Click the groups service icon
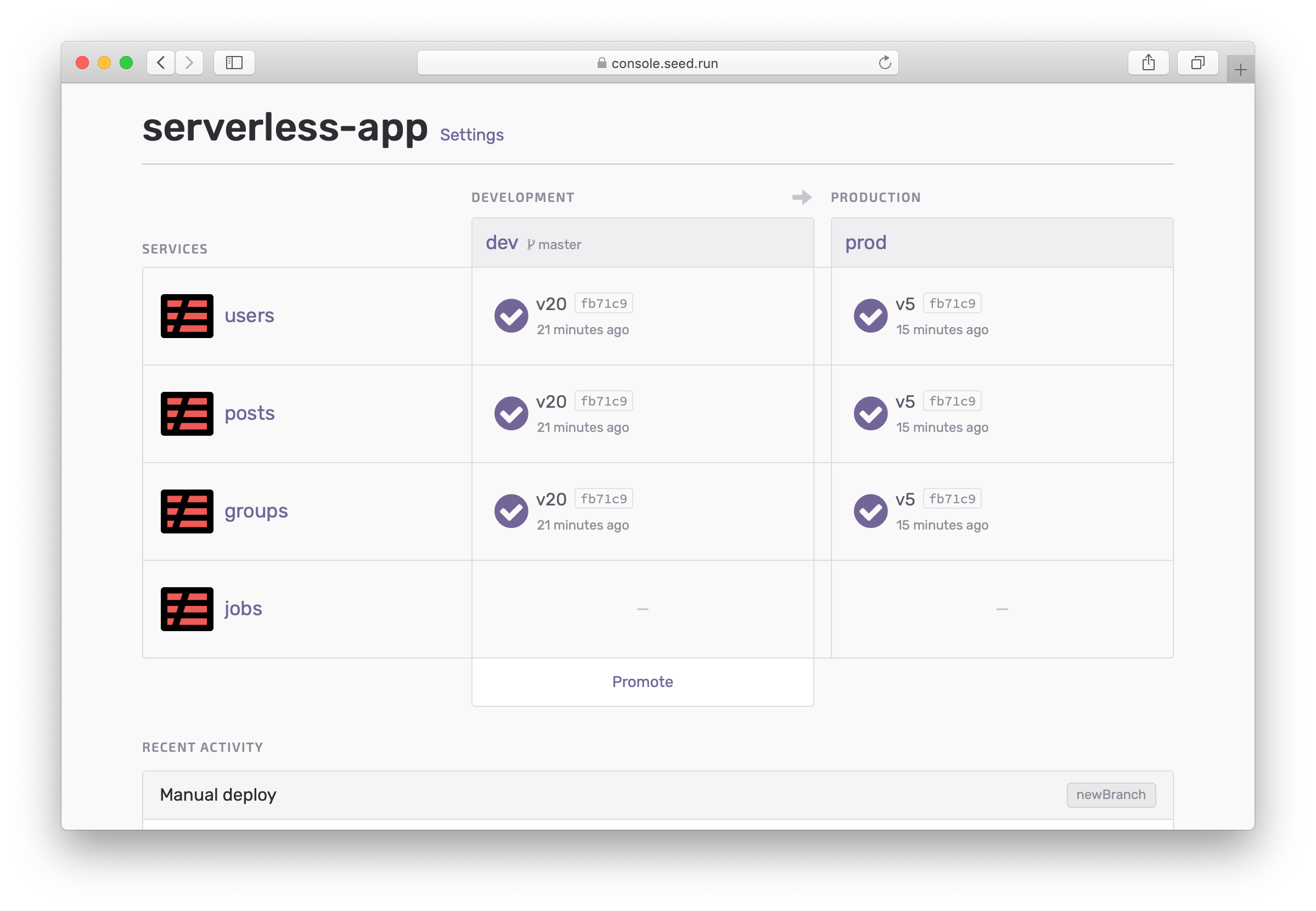 pos(187,511)
